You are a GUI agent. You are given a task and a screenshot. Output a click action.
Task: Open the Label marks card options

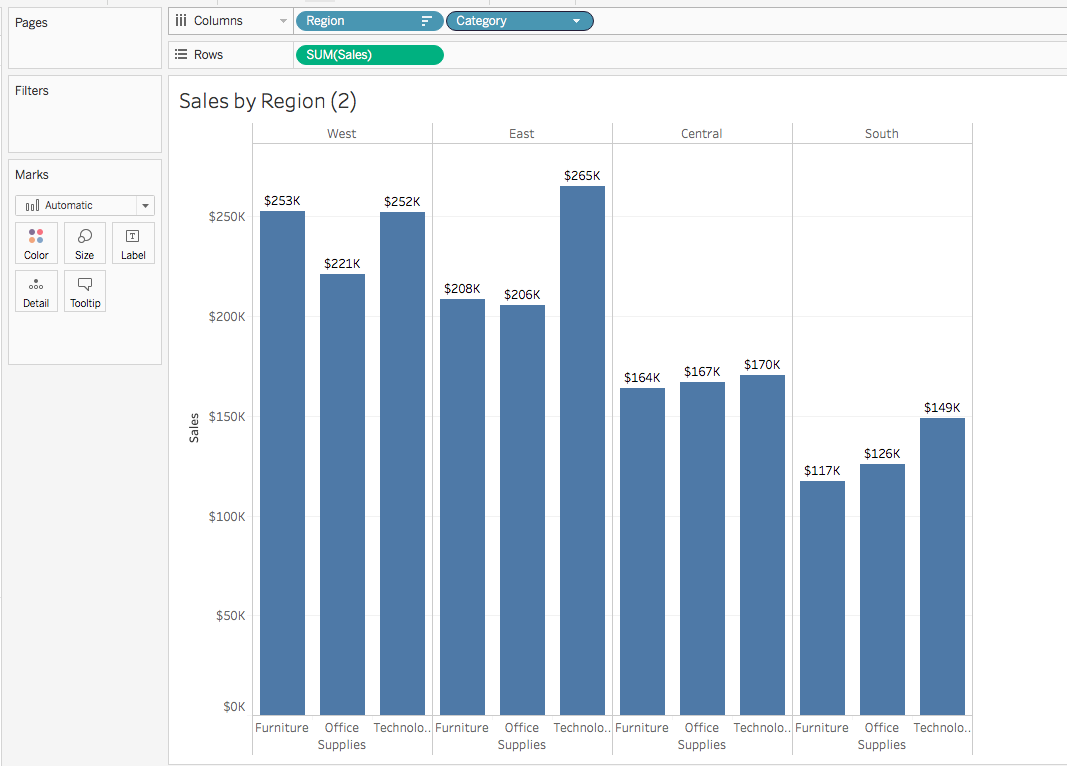[133, 243]
